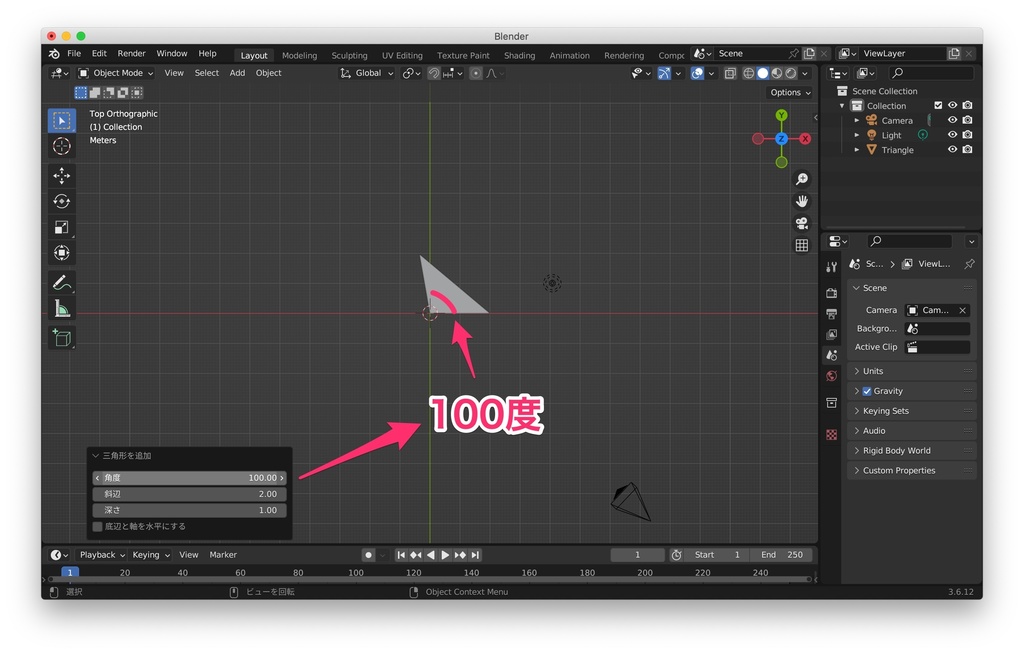Select the Rotate tool

point(62,201)
